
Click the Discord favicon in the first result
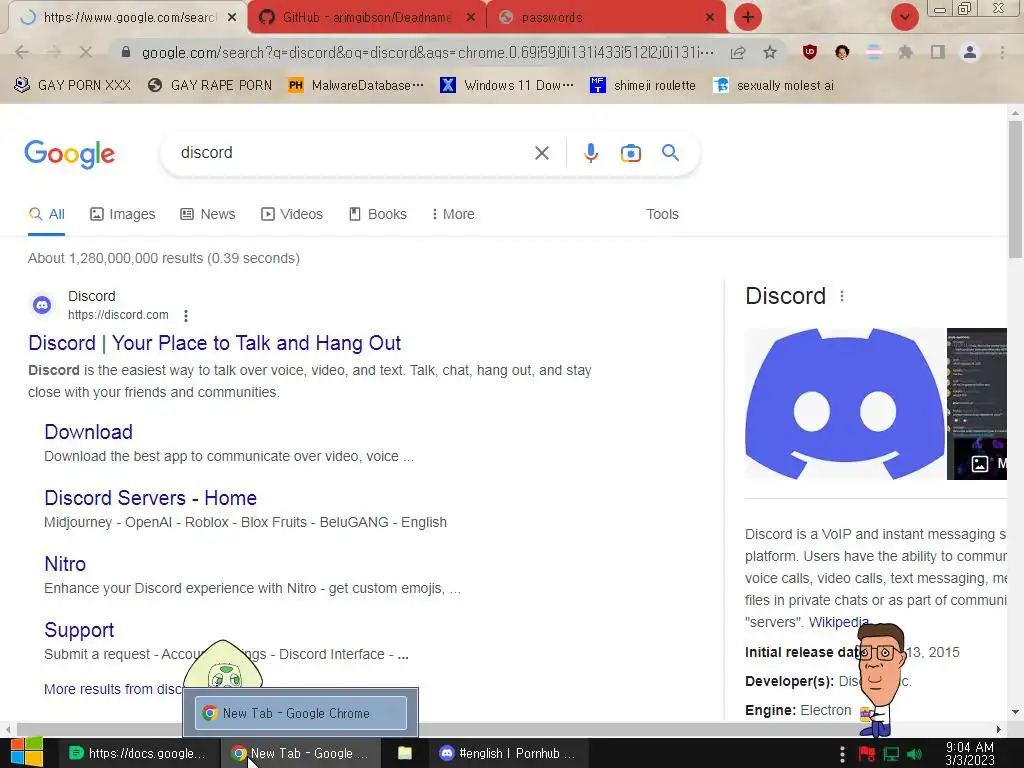[42, 305]
